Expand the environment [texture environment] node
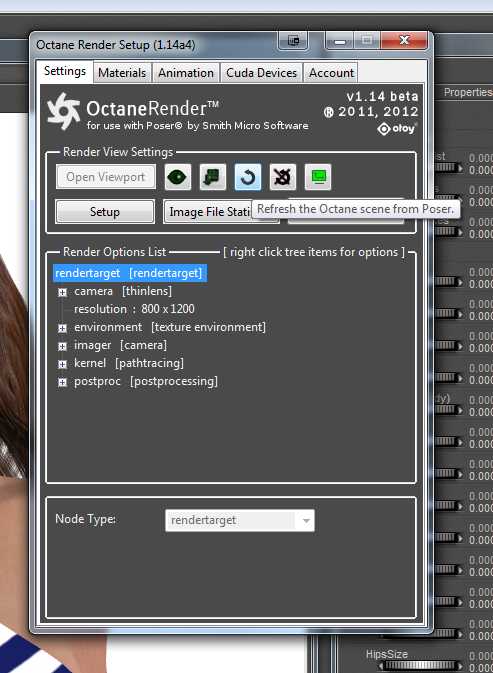This screenshot has height=673, width=493. pos(62,328)
